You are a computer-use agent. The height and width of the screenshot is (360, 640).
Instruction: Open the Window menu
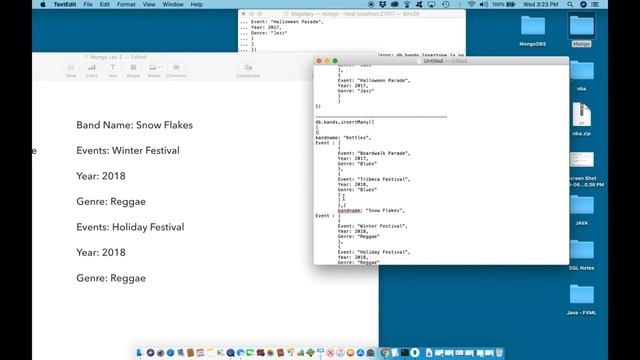[x=173, y=4]
